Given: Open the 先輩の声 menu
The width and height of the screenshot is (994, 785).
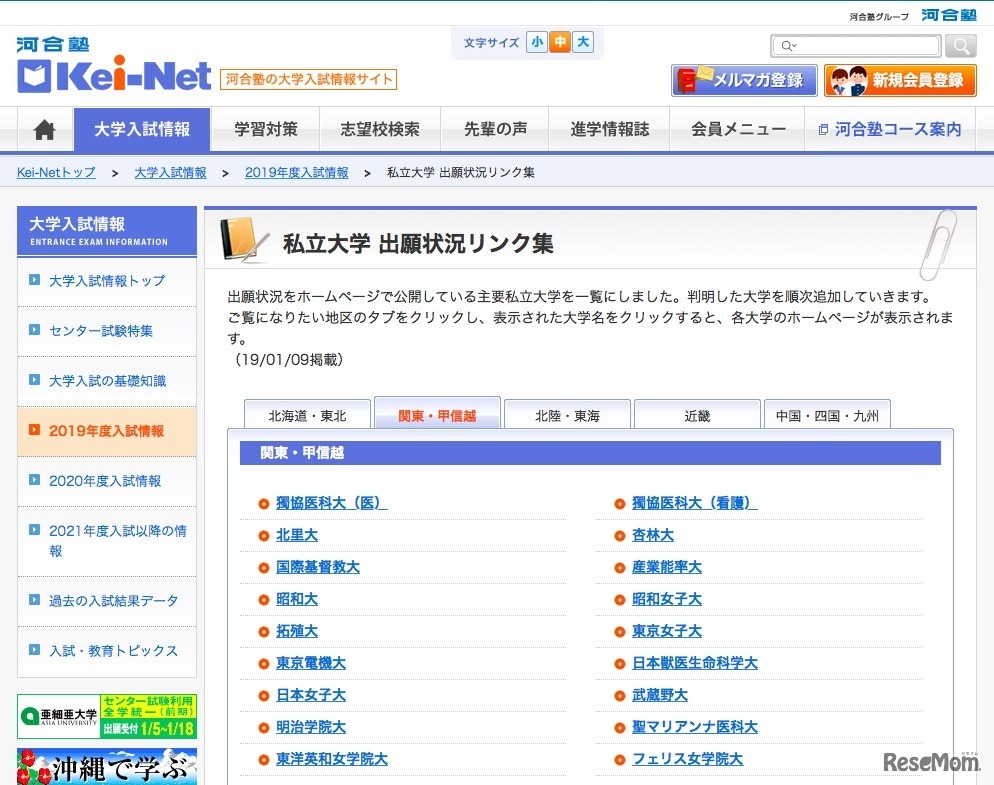Looking at the screenshot, I should pyautogui.click(x=494, y=129).
